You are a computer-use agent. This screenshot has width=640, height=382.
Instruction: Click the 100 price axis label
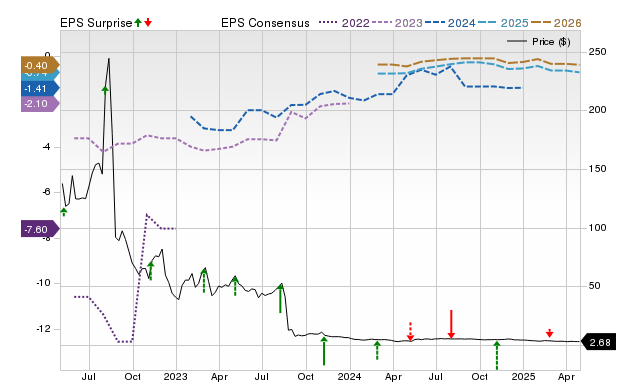598,227
